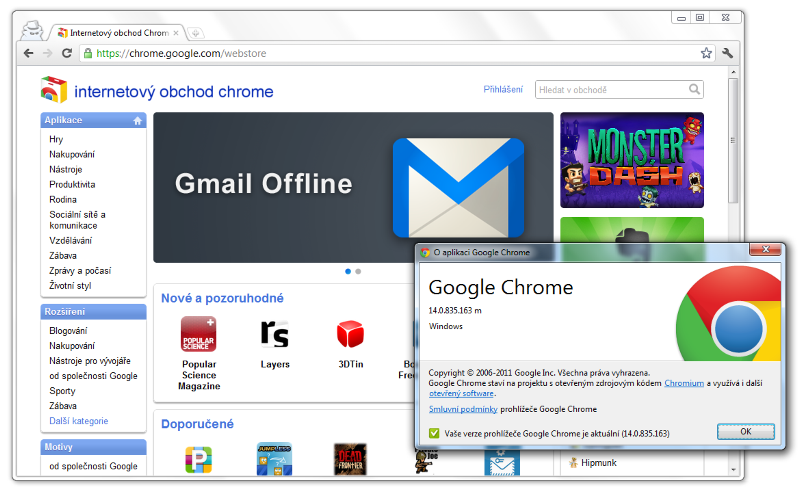Click the Nové a pozoruhodné heading

(222, 298)
